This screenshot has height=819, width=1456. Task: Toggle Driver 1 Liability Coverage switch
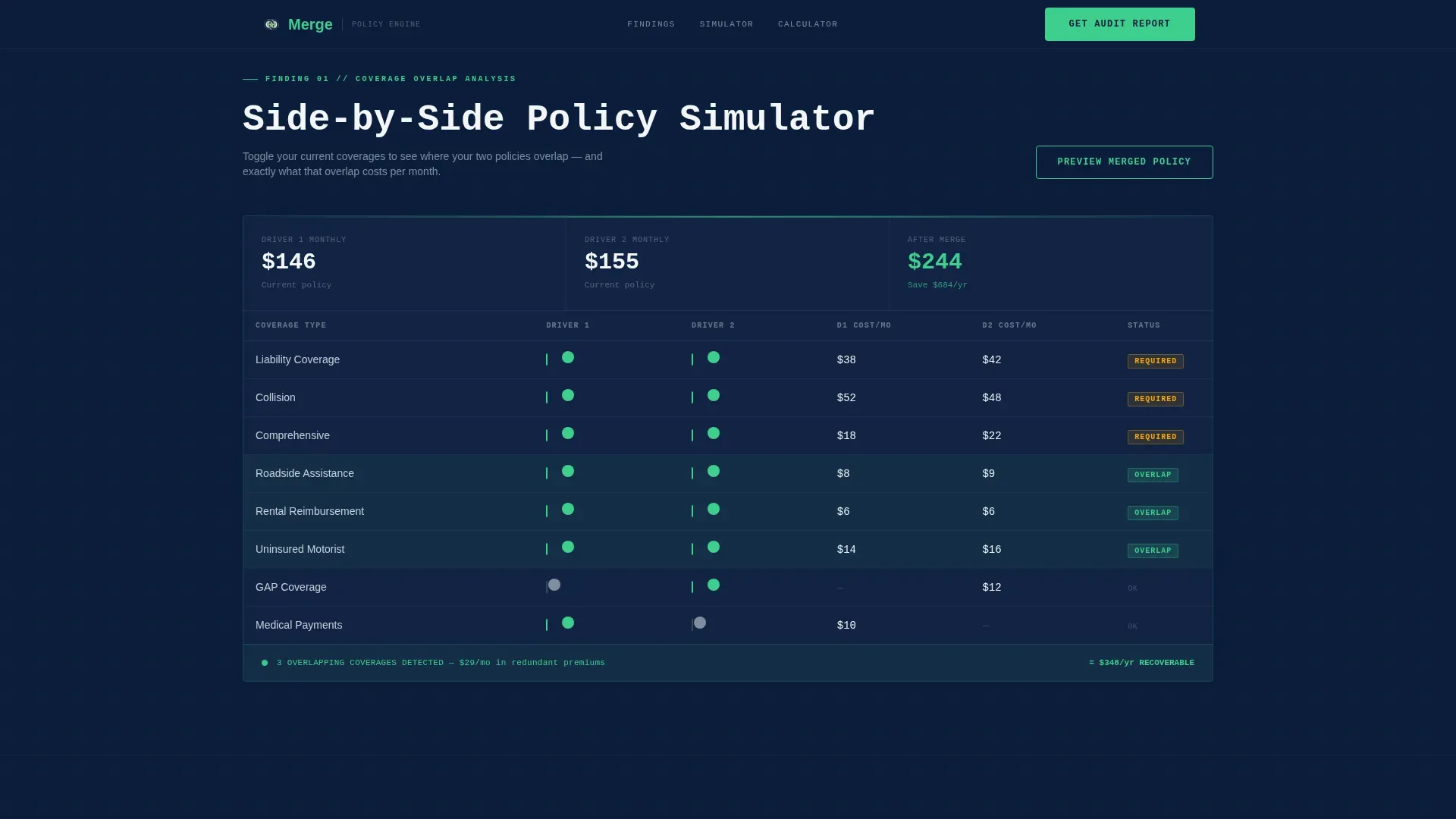click(x=560, y=359)
